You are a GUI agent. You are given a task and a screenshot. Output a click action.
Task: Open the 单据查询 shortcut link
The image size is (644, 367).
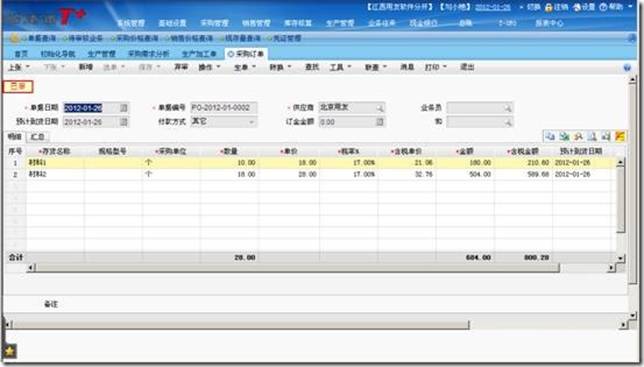click(x=42, y=39)
